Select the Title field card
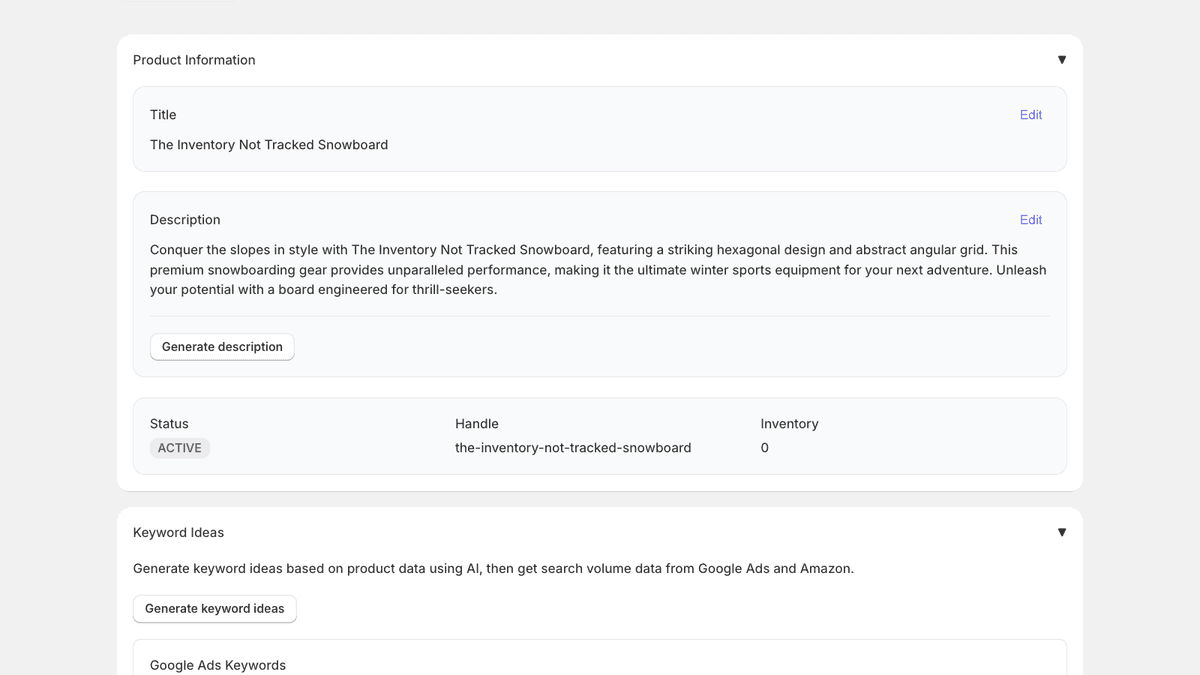Image resolution: width=1200 pixels, height=675 pixels. pos(600,128)
